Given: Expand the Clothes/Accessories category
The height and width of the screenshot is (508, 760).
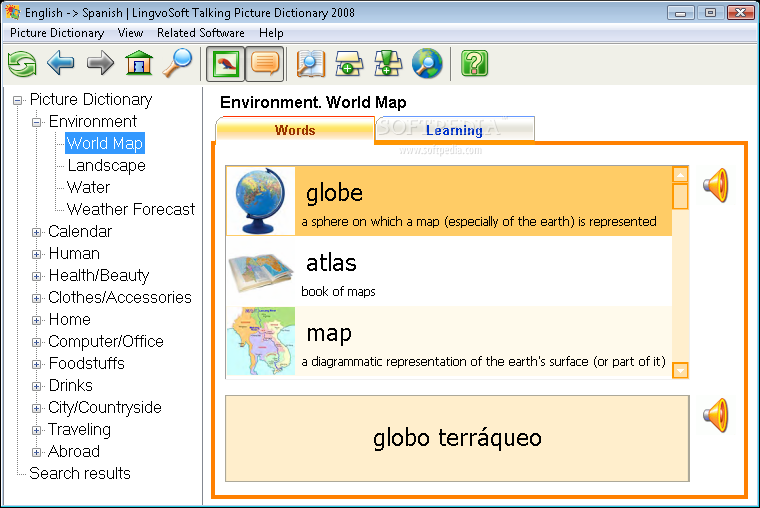Looking at the screenshot, I should pos(36,298).
